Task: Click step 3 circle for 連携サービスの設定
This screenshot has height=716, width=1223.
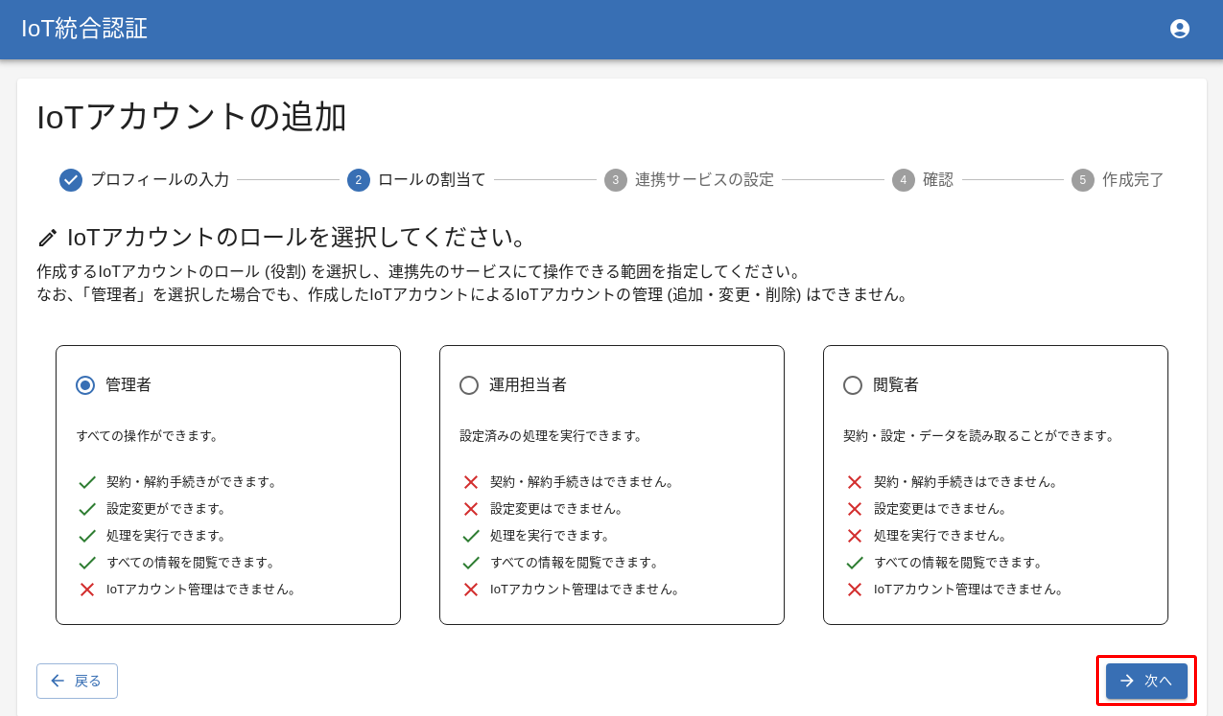Action: pyautogui.click(x=615, y=180)
